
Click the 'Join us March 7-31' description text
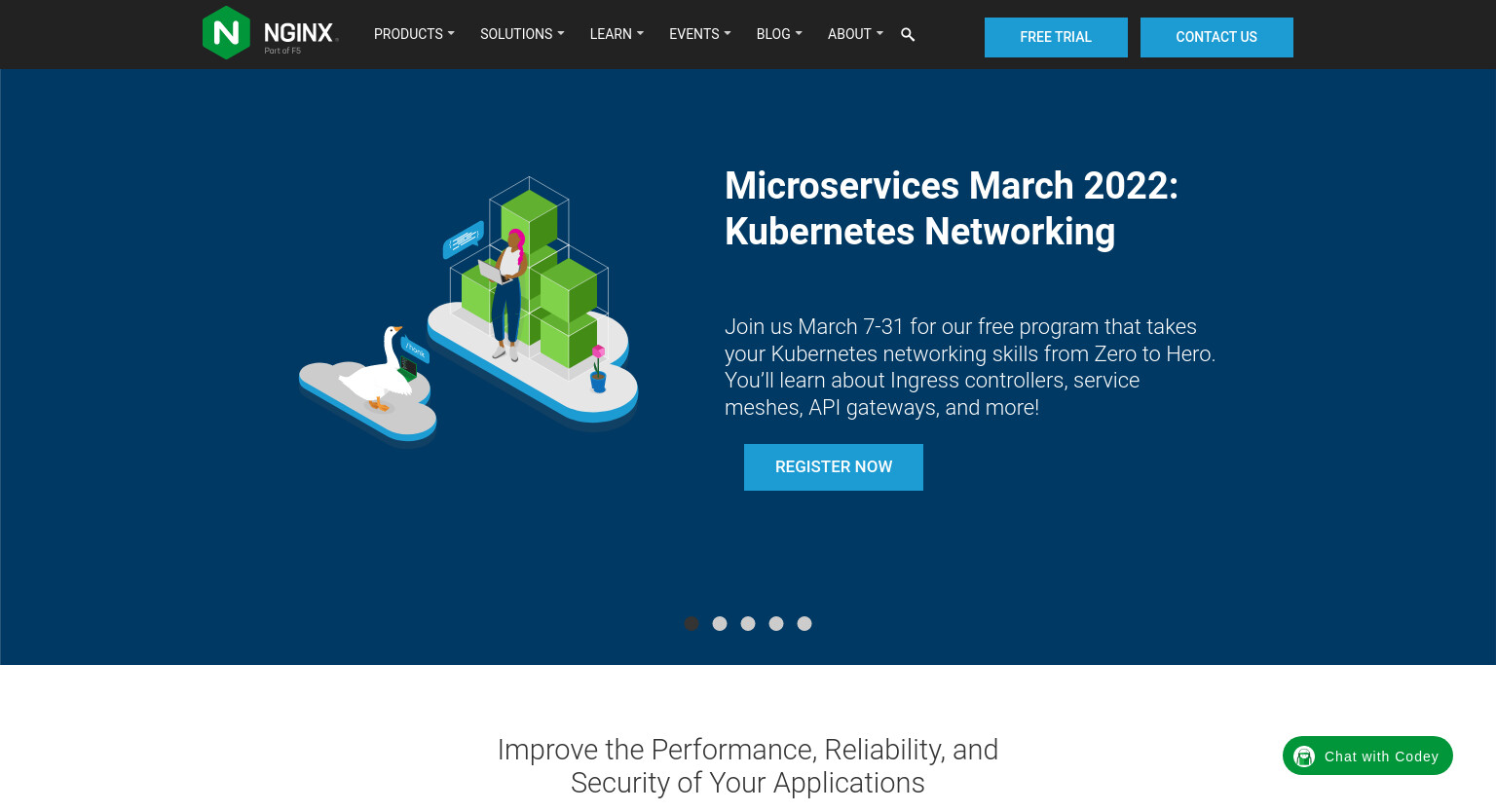tap(970, 367)
